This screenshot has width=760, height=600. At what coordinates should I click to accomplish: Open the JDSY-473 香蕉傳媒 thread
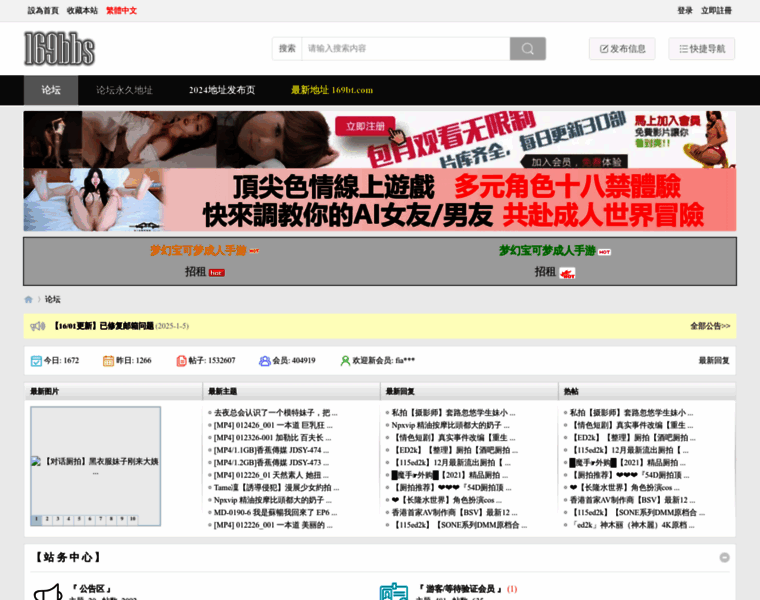pyautogui.click(x=271, y=463)
